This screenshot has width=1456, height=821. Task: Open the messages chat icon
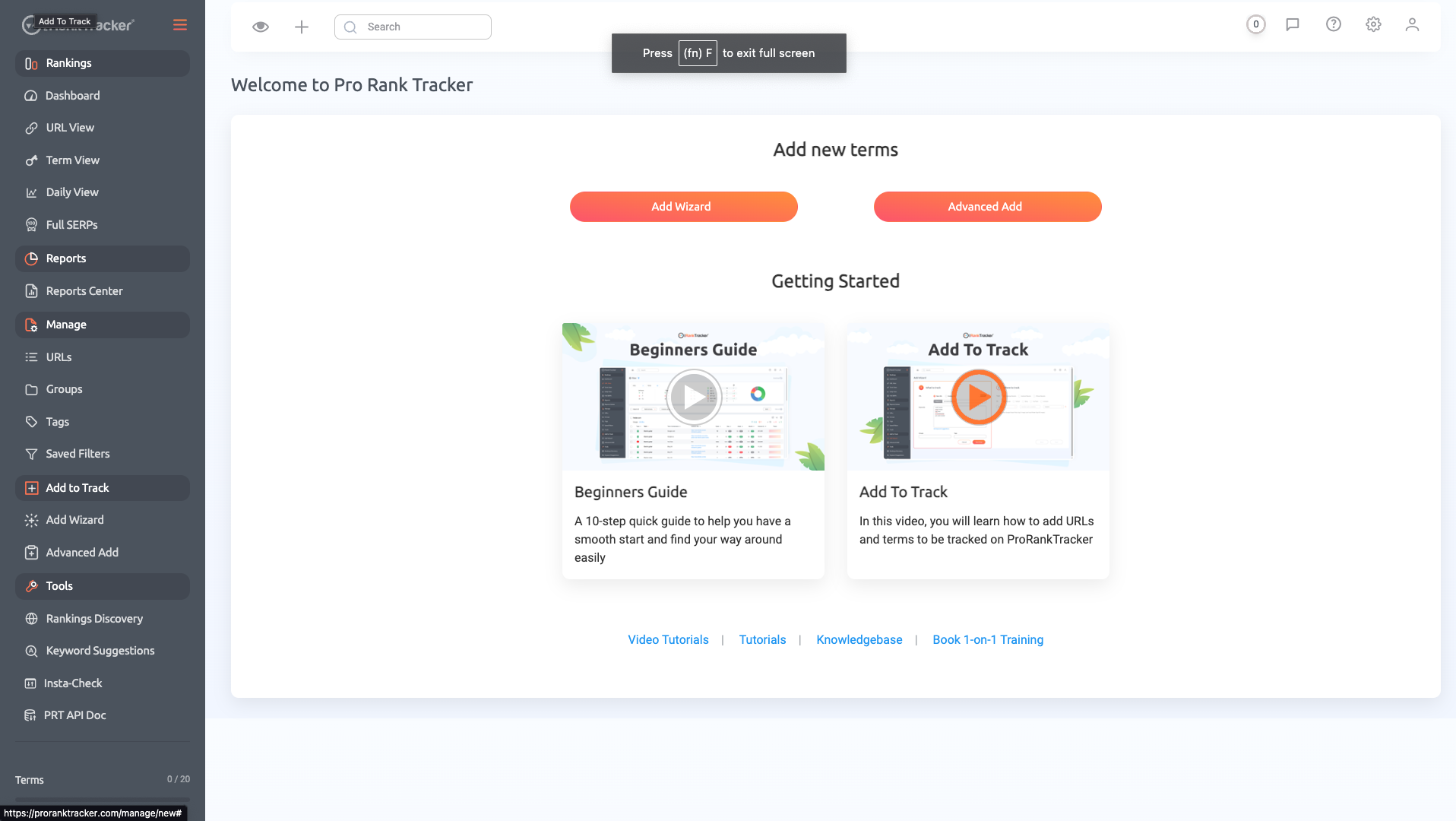(1292, 24)
